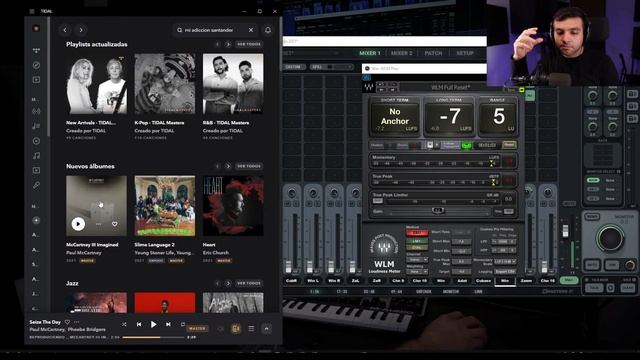Show next Jazz items

click(228, 283)
